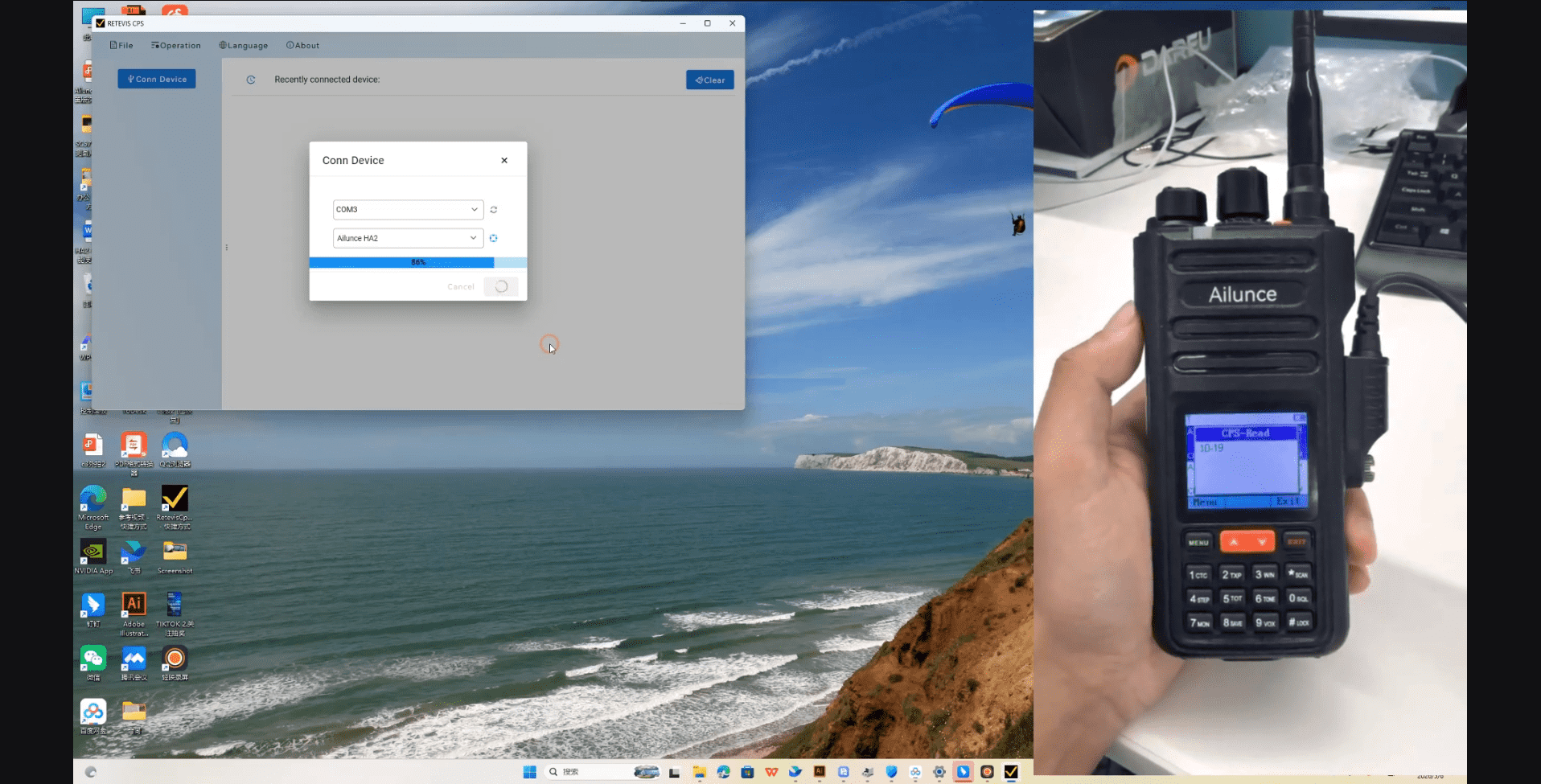Image resolution: width=1541 pixels, height=784 pixels.
Task: Expand the Ailunce HA2 model dropdown
Action: tap(408, 238)
